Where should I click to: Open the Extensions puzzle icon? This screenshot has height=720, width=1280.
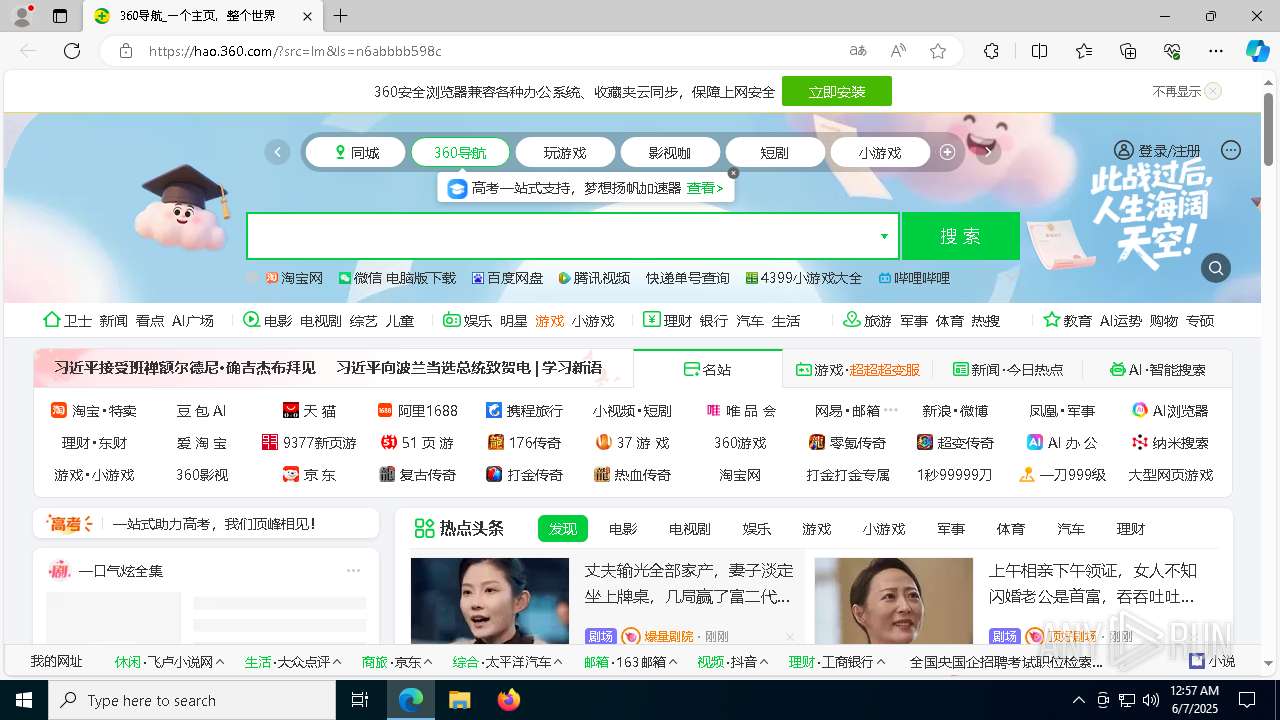(991, 51)
